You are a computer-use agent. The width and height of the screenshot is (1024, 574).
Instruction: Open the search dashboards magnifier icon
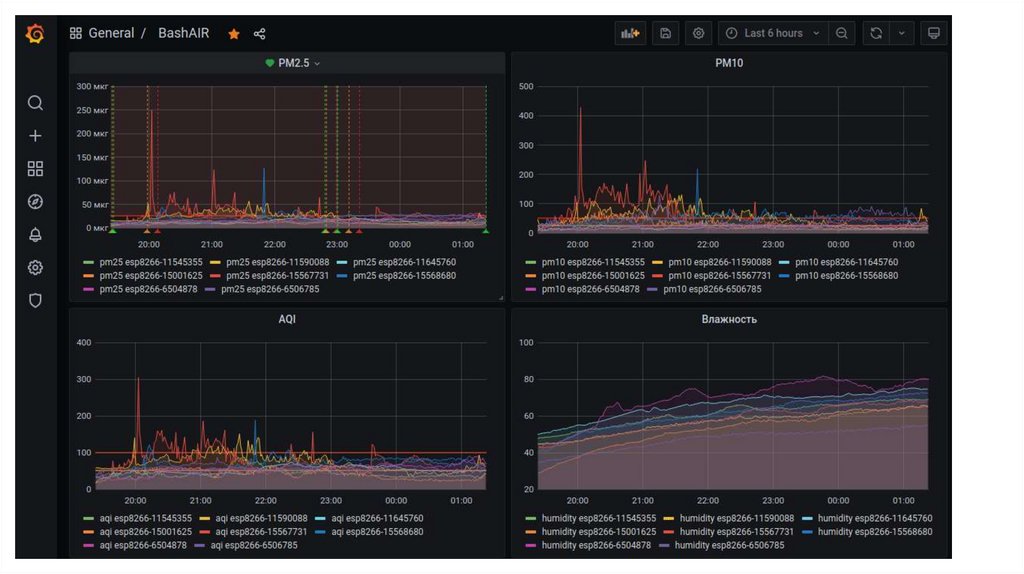point(35,103)
